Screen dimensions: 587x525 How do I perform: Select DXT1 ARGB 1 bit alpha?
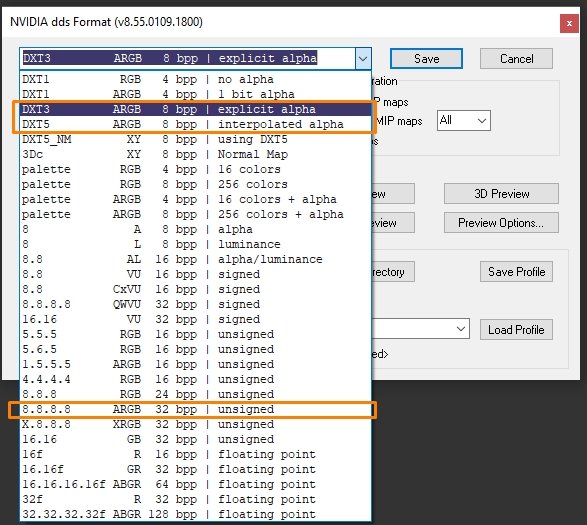point(195,94)
